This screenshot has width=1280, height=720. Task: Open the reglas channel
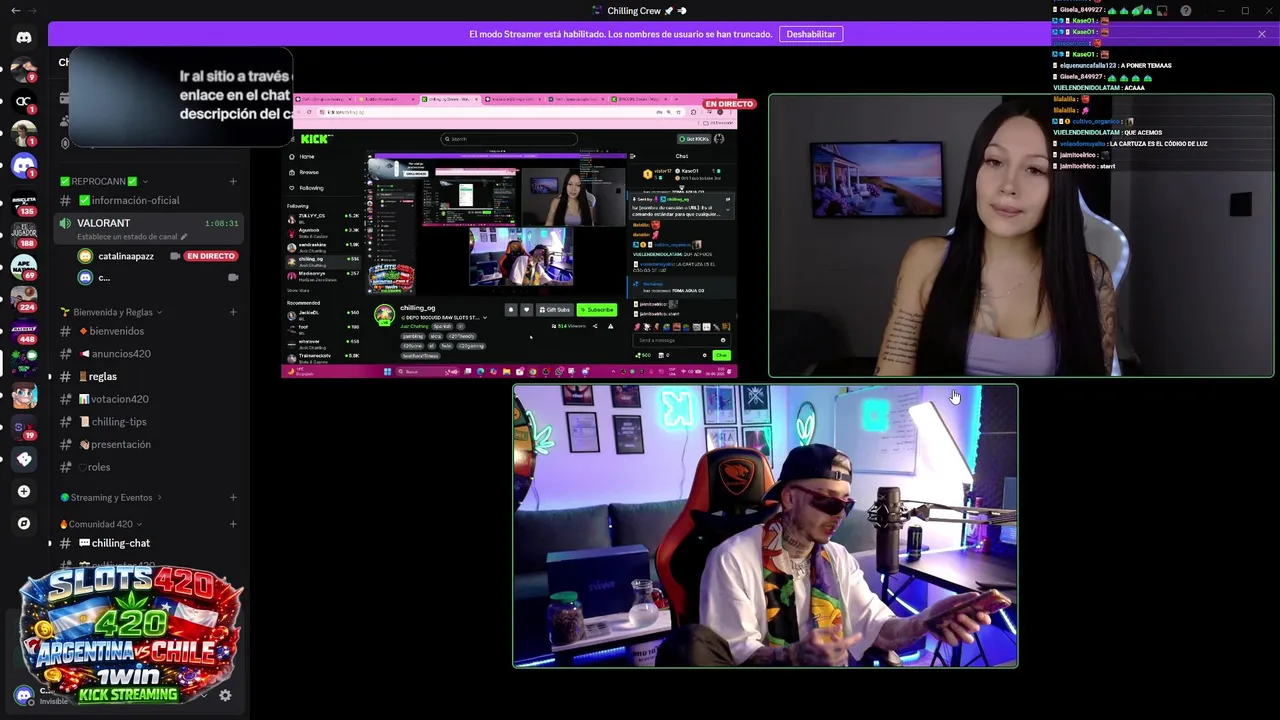[x=146, y=377]
